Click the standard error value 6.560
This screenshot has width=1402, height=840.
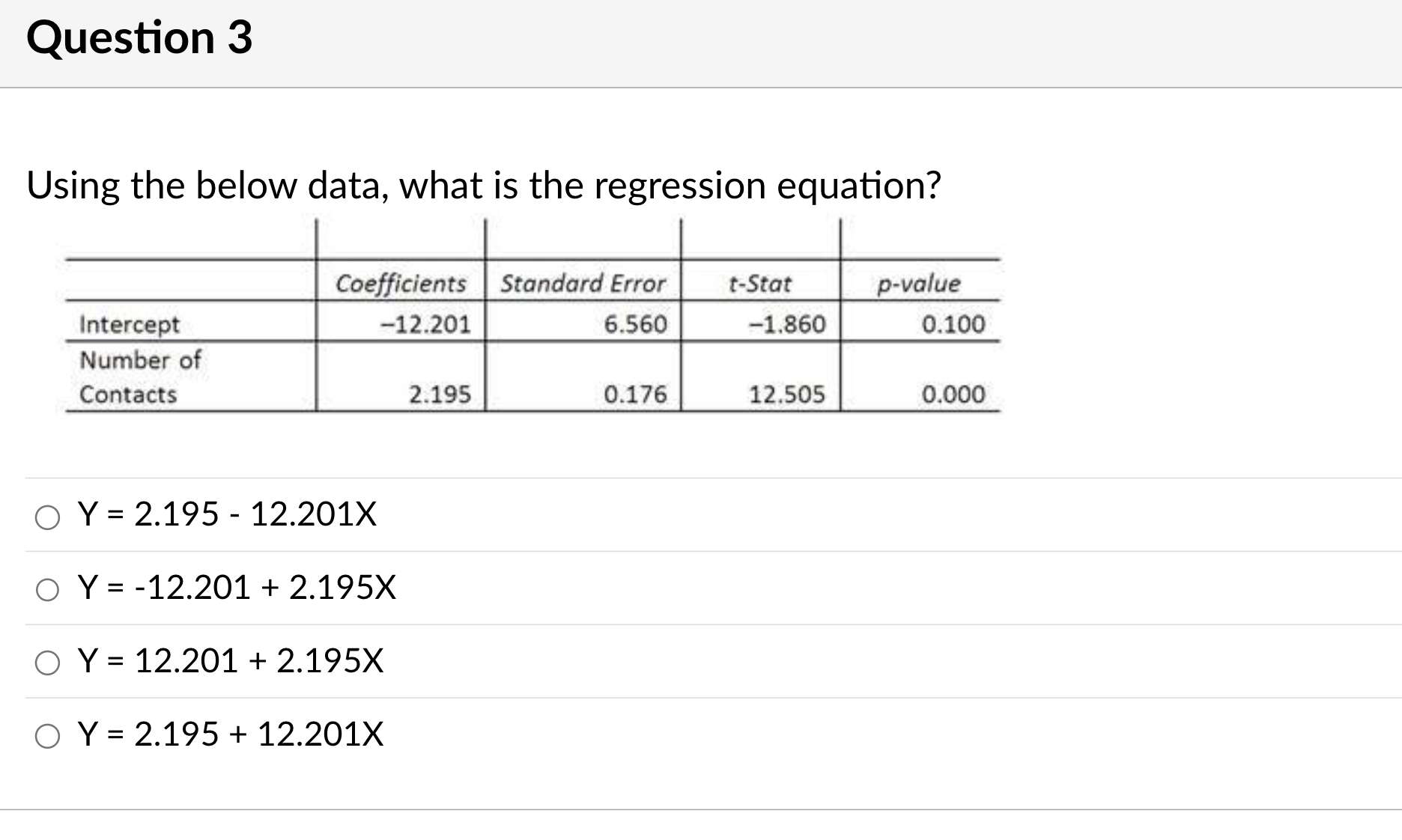636,323
